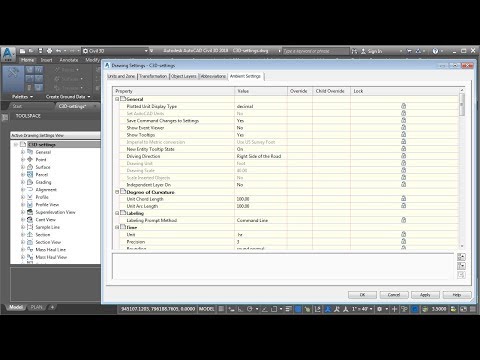The image size is (480, 360).
Task: Click the Mass Haul Line icon
Action: click(x=30, y=250)
